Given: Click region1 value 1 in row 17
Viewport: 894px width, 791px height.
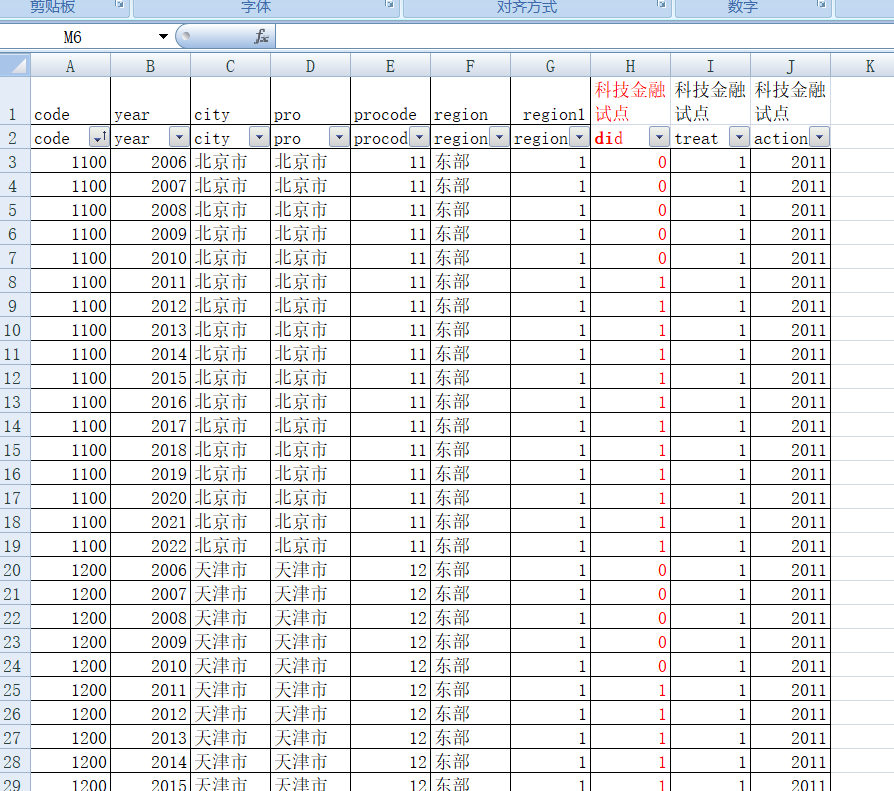Looking at the screenshot, I should coord(550,498).
